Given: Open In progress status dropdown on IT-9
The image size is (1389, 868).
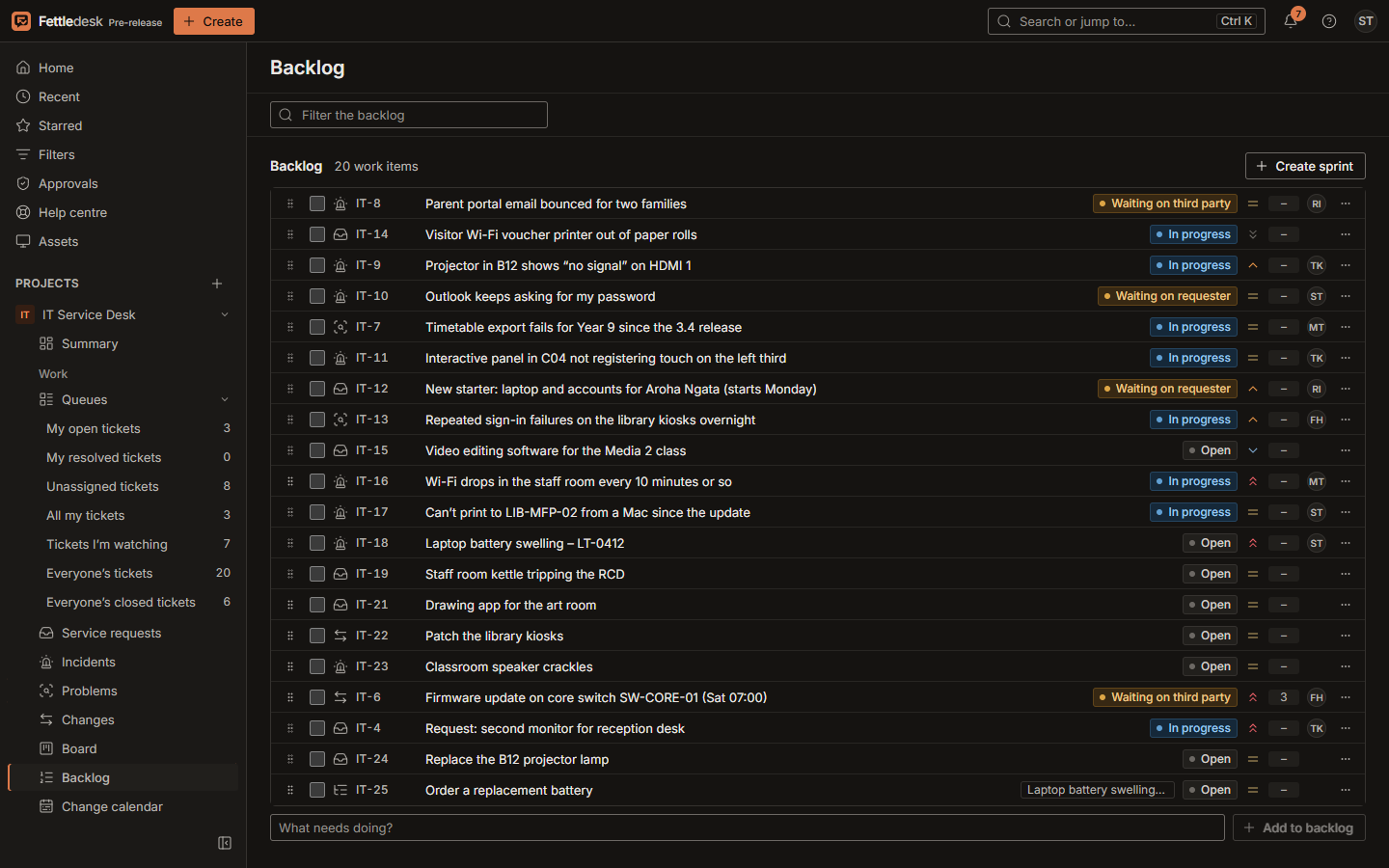Looking at the screenshot, I should coord(1193,265).
